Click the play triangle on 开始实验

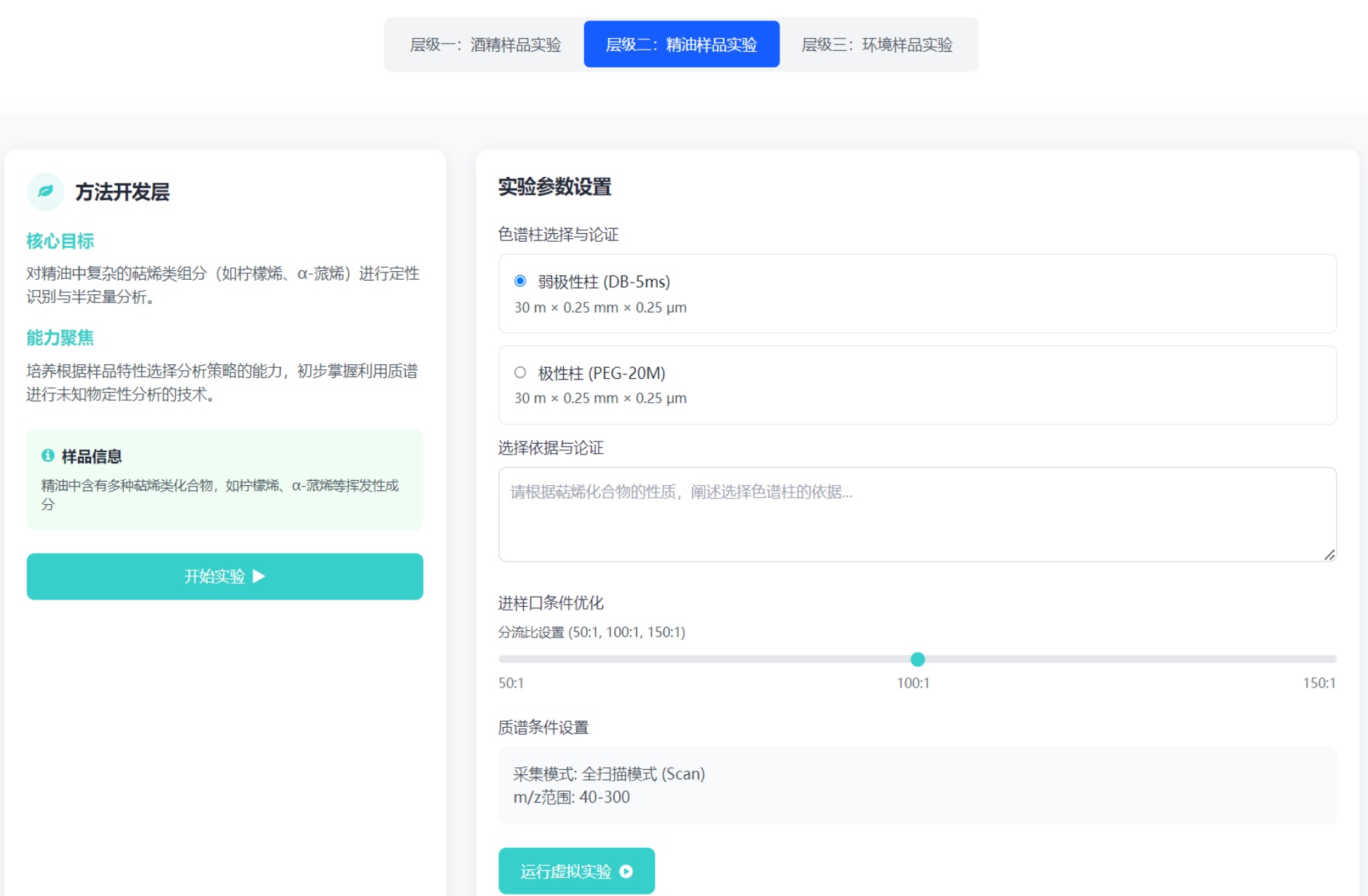click(x=259, y=576)
